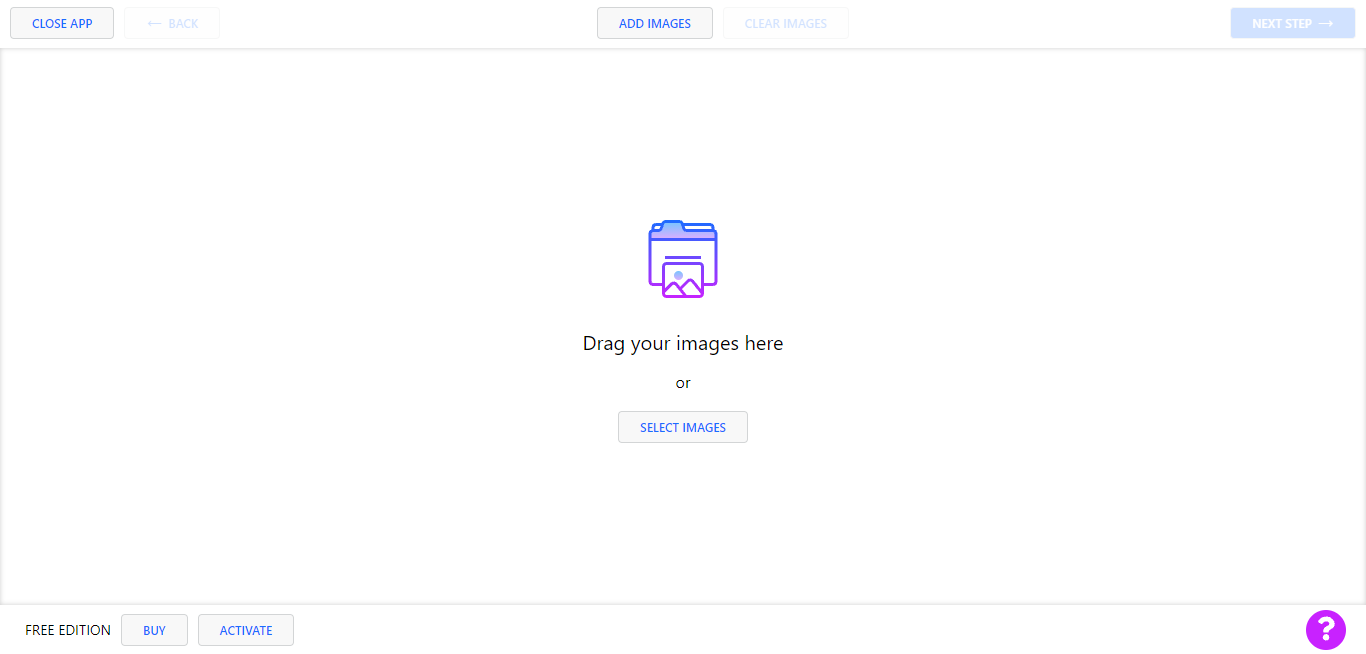Click the left arrow on Back button
This screenshot has width=1366, height=654.
coord(154,23)
